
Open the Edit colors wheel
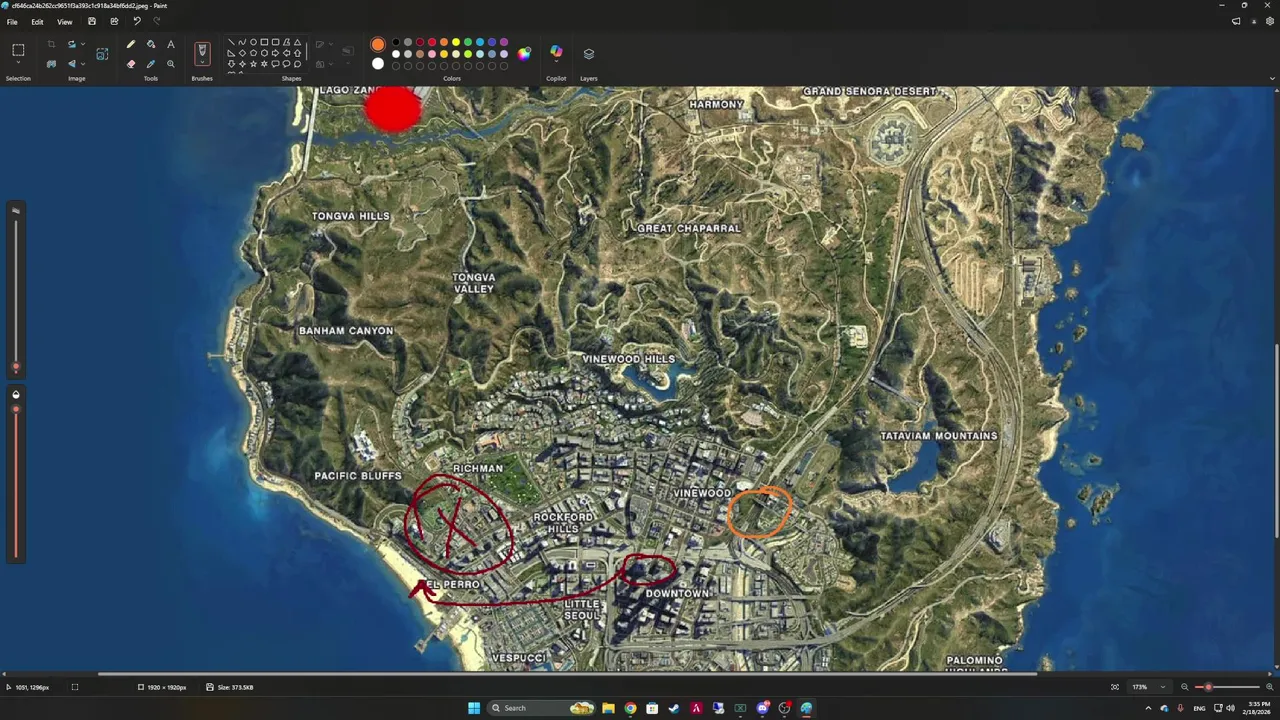[x=524, y=54]
